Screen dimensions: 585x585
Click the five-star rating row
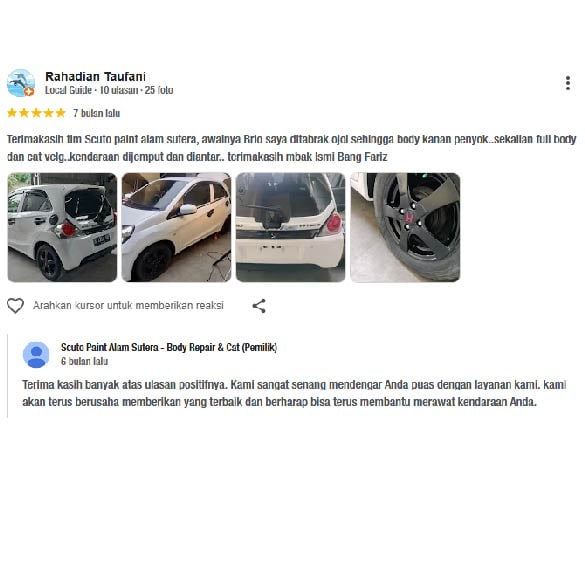[x=37, y=113]
